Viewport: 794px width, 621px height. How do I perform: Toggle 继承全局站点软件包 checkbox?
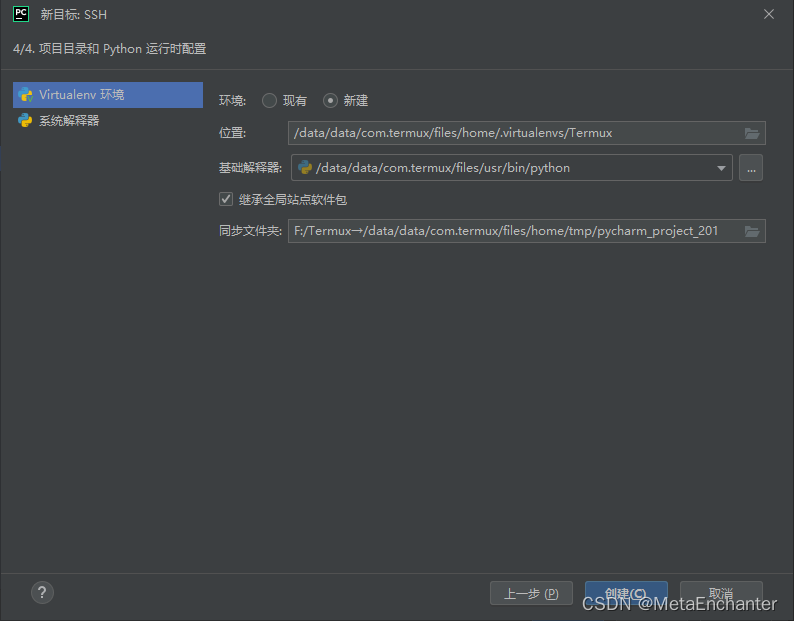click(226, 199)
